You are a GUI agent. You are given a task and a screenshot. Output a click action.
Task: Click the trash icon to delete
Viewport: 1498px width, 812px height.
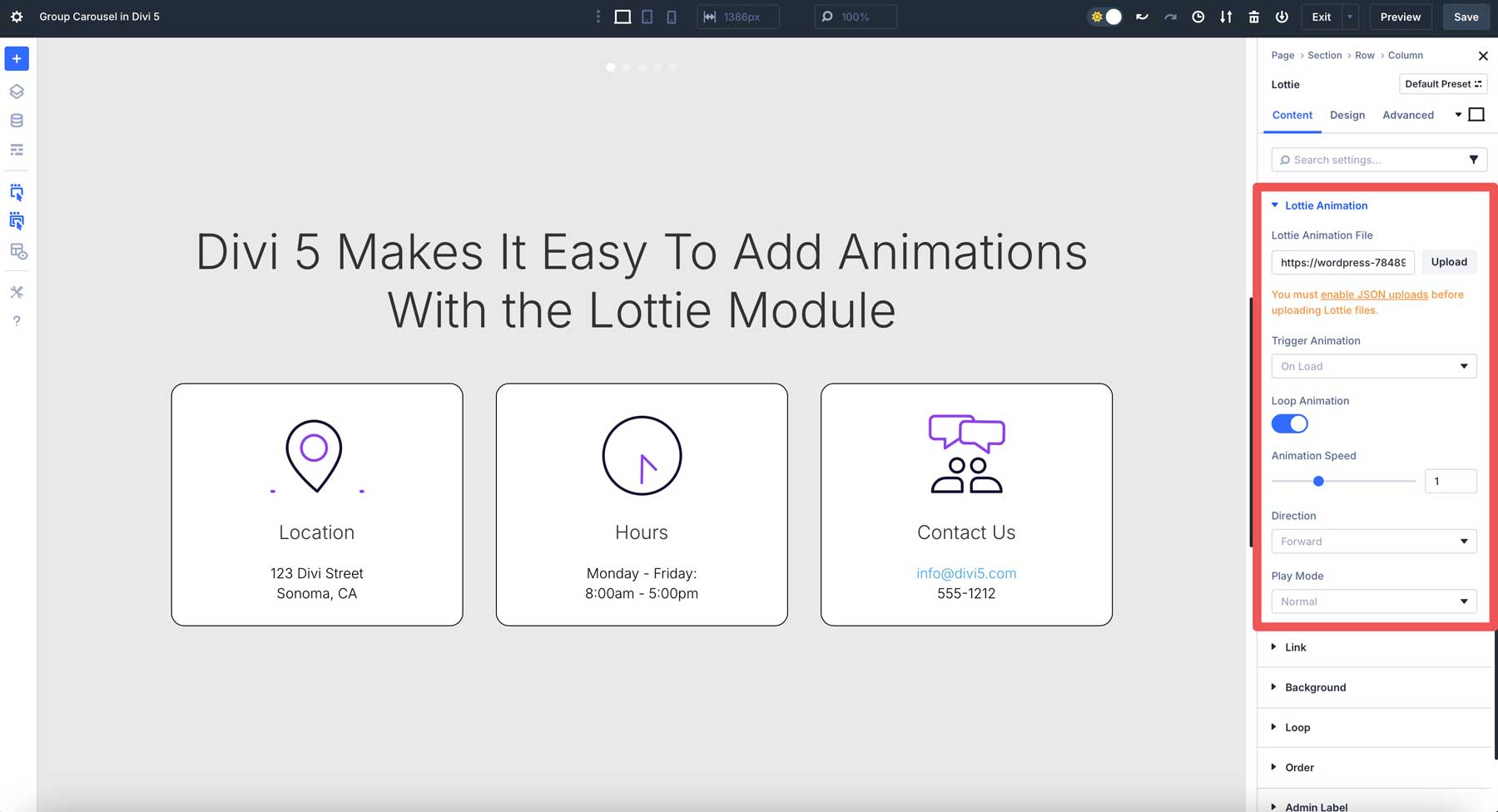pos(1254,16)
